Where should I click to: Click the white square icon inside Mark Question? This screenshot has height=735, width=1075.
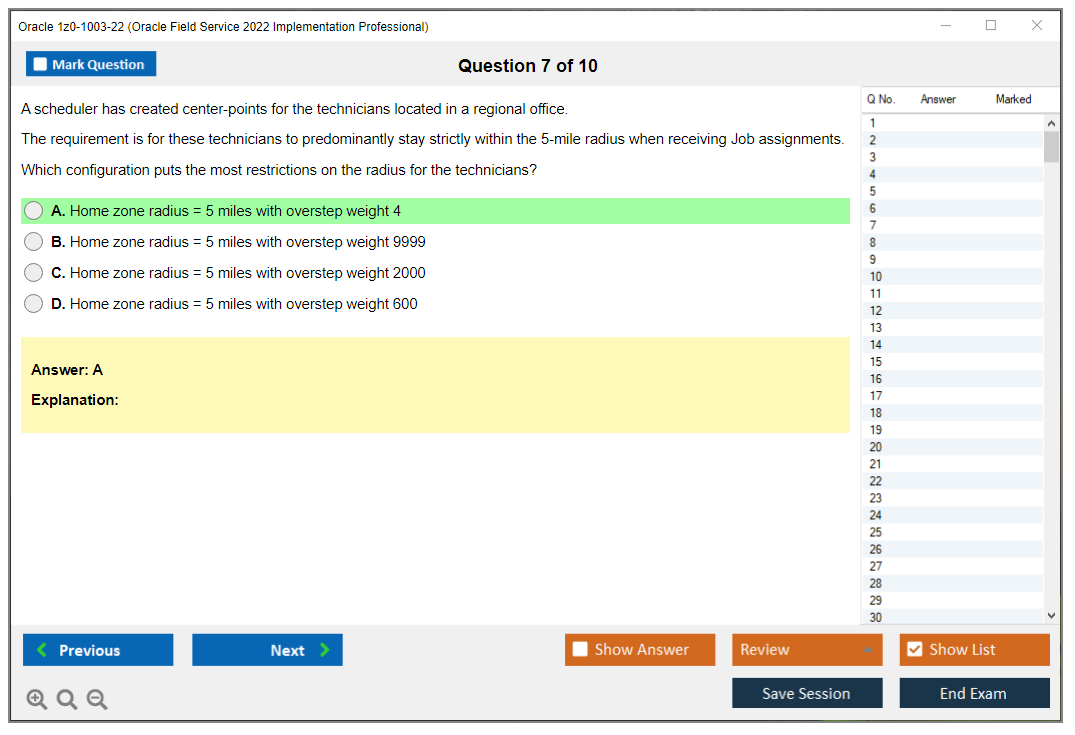click(x=39, y=63)
